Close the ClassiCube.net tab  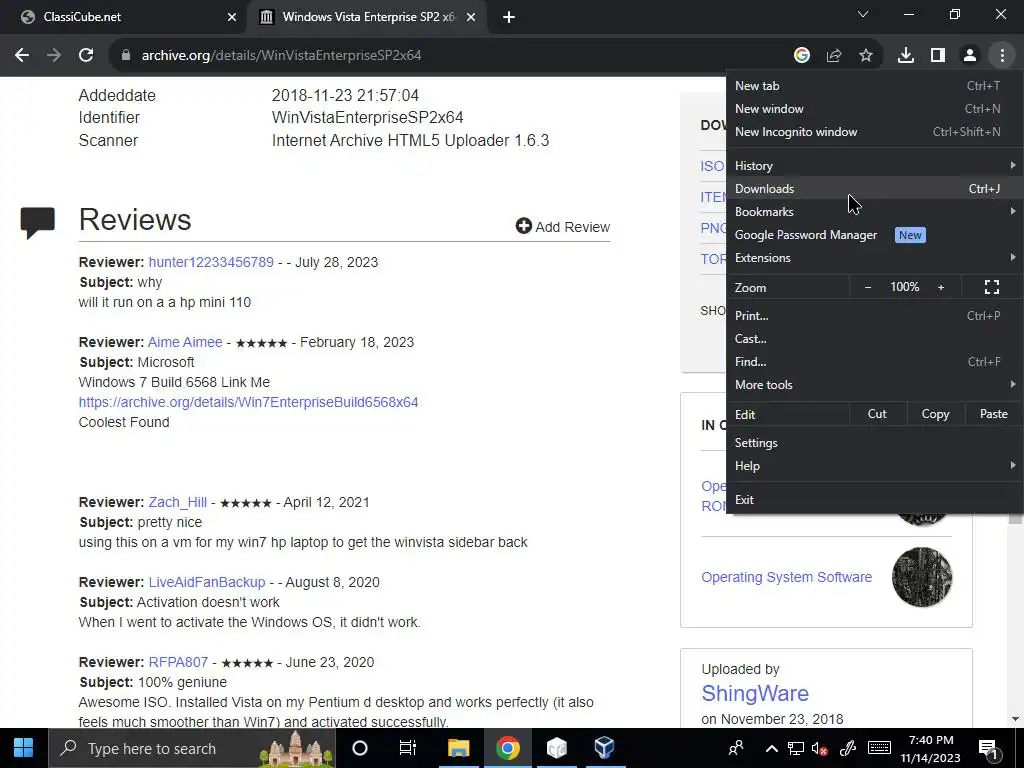[232, 17]
